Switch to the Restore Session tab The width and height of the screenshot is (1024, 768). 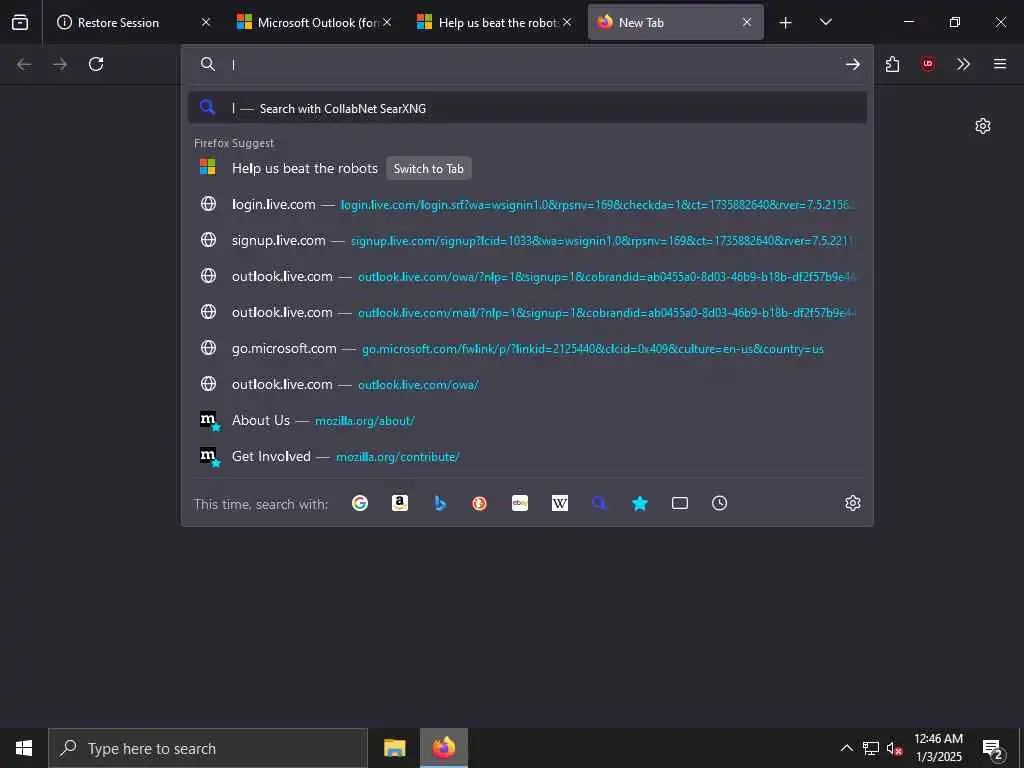pos(134,22)
